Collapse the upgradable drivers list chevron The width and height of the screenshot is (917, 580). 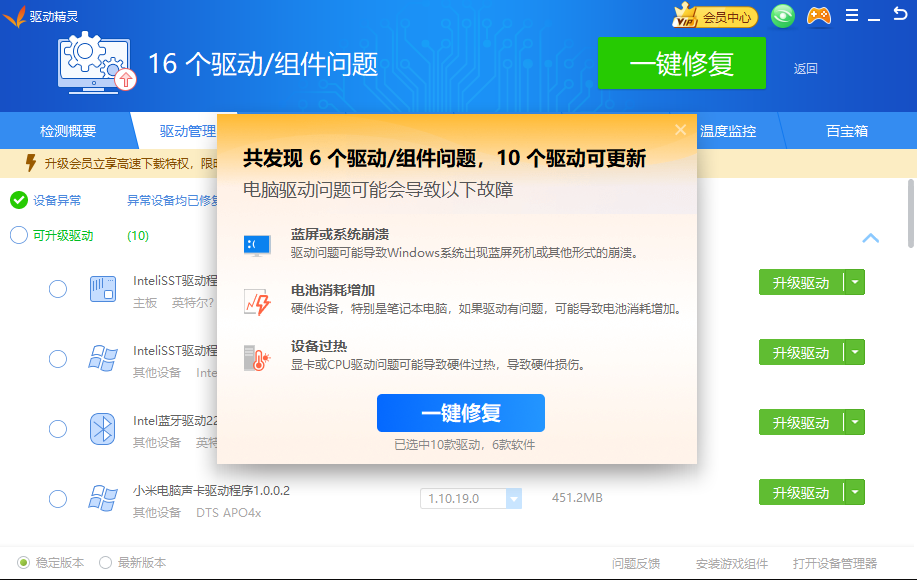870,238
